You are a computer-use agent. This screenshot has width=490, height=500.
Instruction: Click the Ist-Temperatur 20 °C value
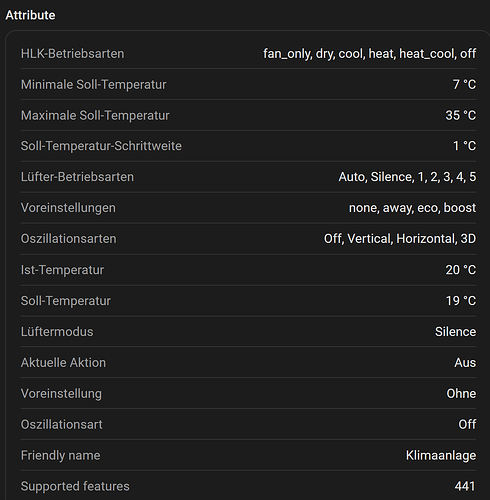tap(461, 270)
